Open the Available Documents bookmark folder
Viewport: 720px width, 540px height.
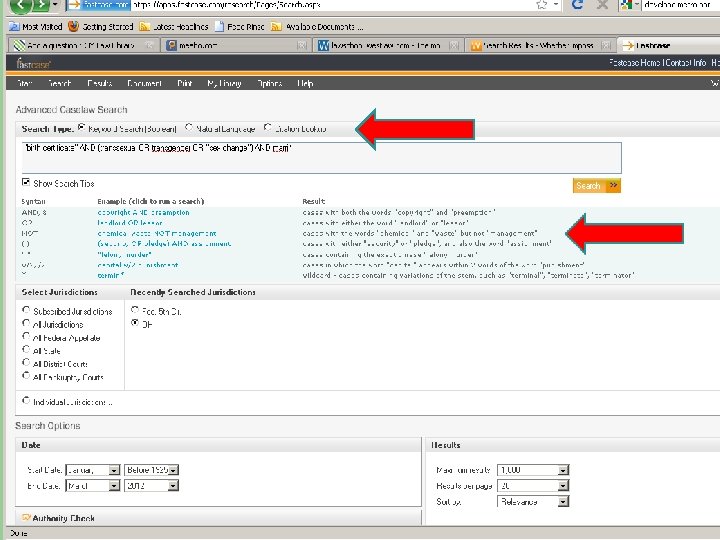[317, 27]
